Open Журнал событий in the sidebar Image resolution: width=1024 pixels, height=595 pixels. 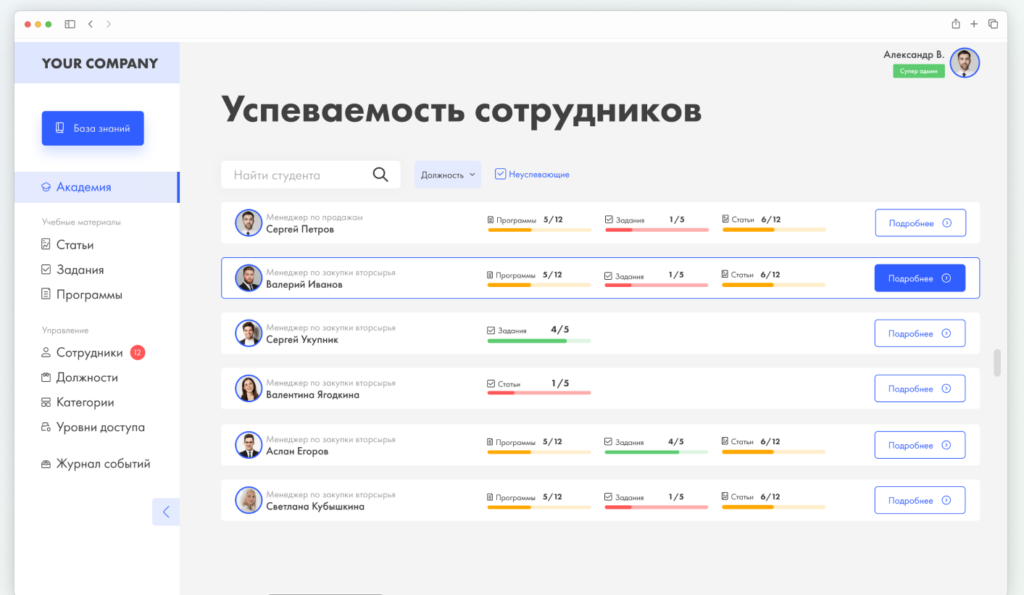(95, 464)
